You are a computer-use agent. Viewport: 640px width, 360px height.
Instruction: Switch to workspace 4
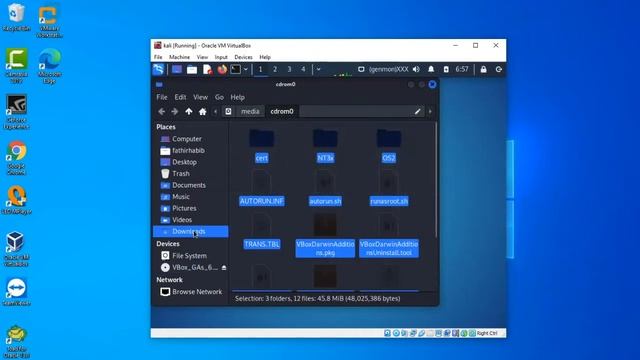[x=303, y=69]
